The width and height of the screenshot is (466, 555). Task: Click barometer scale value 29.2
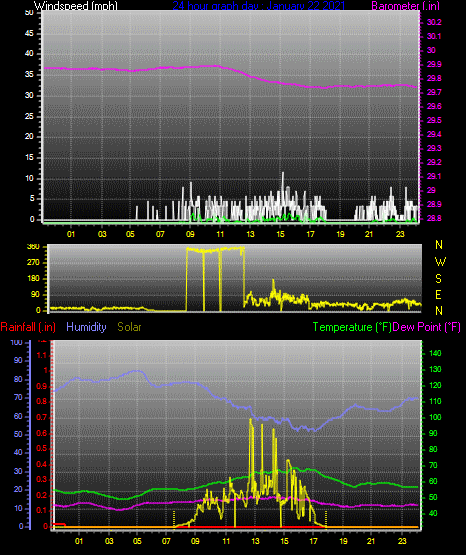click(434, 162)
